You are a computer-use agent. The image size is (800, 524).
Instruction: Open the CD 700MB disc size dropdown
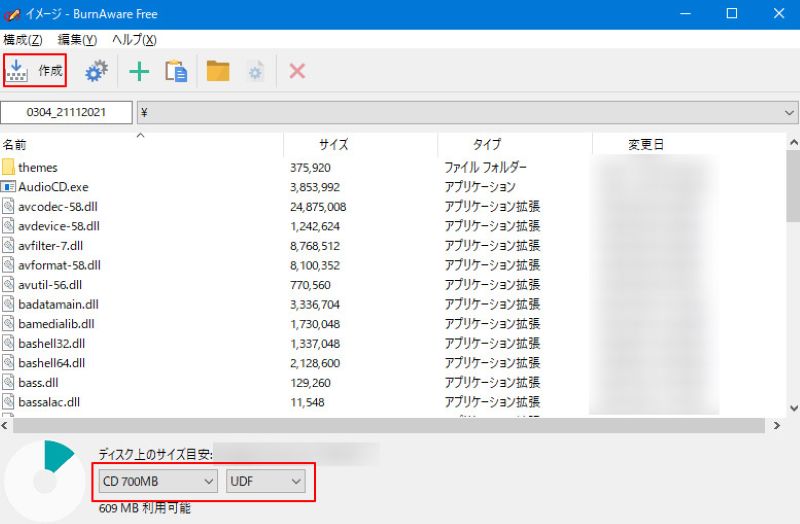pyautogui.click(x=158, y=481)
